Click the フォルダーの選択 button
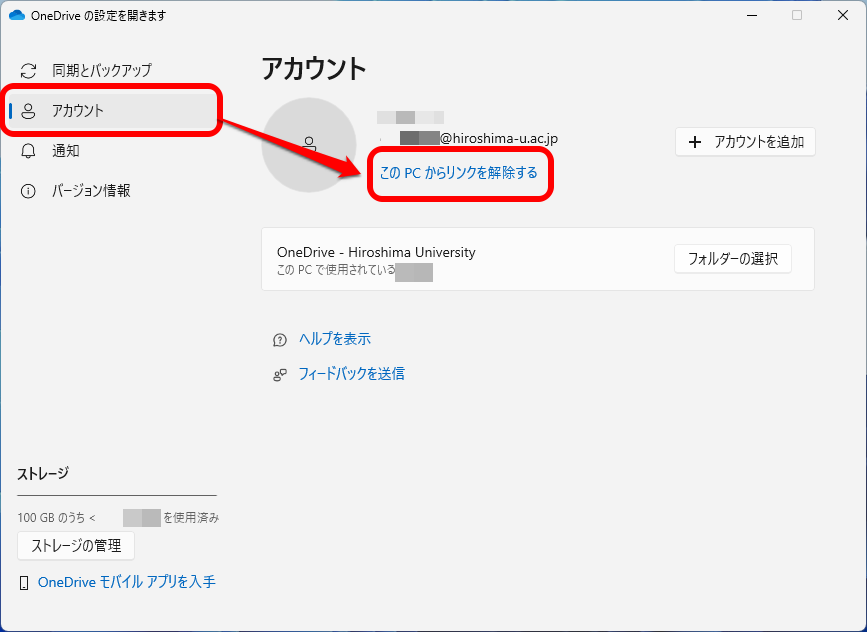Viewport: 867px width, 632px height. point(733,259)
